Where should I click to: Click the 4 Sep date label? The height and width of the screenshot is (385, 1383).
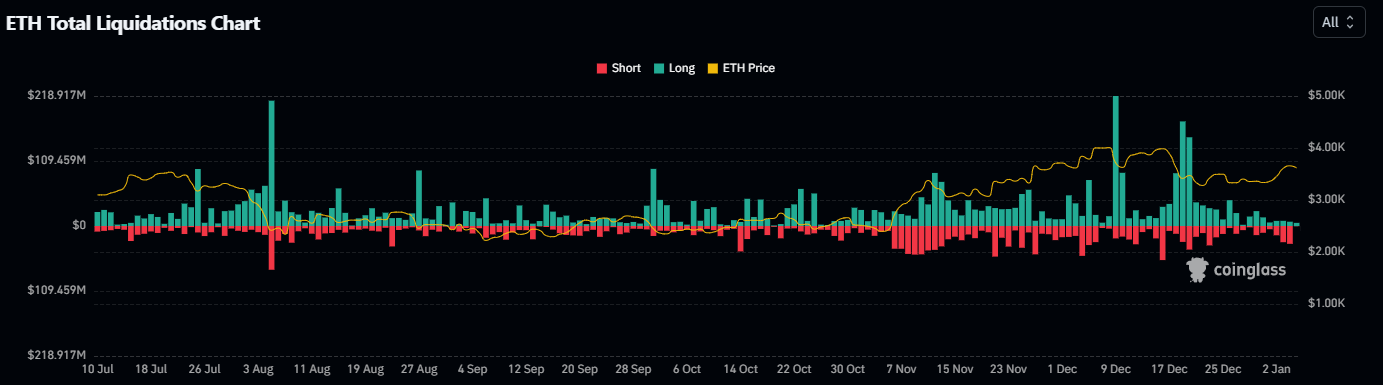coord(472,369)
